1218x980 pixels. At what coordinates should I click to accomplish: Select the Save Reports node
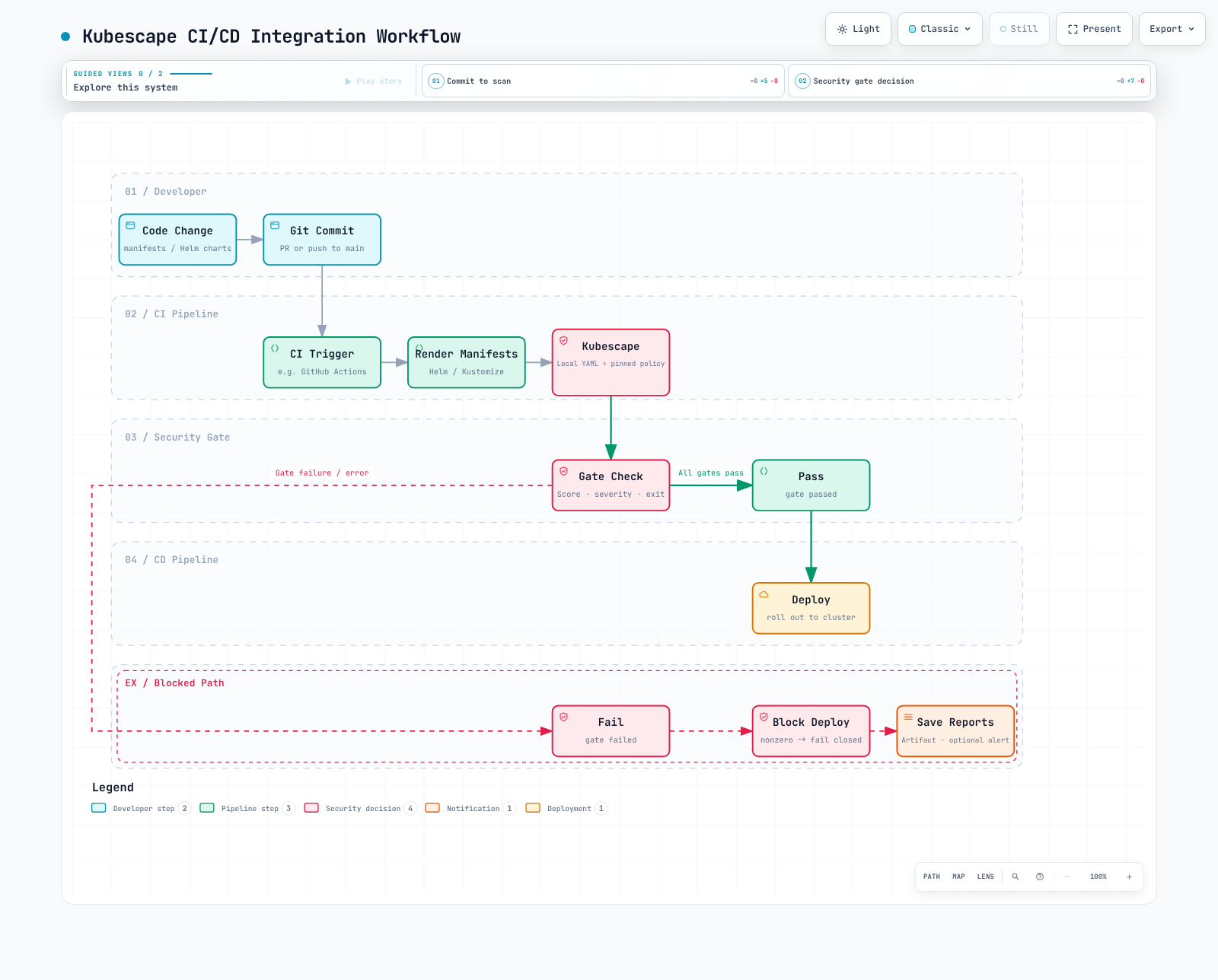coord(955,731)
